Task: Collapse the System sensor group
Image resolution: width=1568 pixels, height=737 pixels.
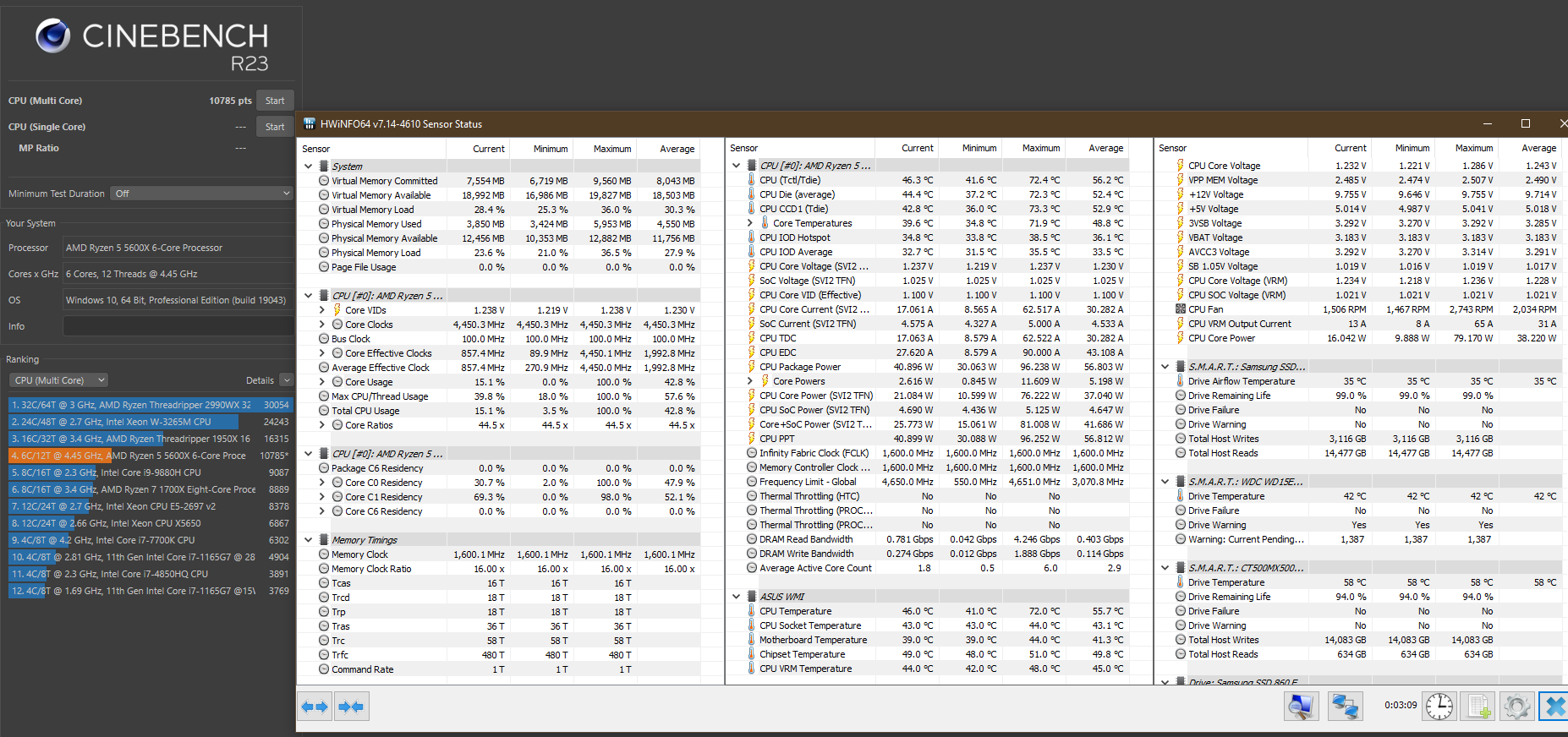Action: (308, 167)
